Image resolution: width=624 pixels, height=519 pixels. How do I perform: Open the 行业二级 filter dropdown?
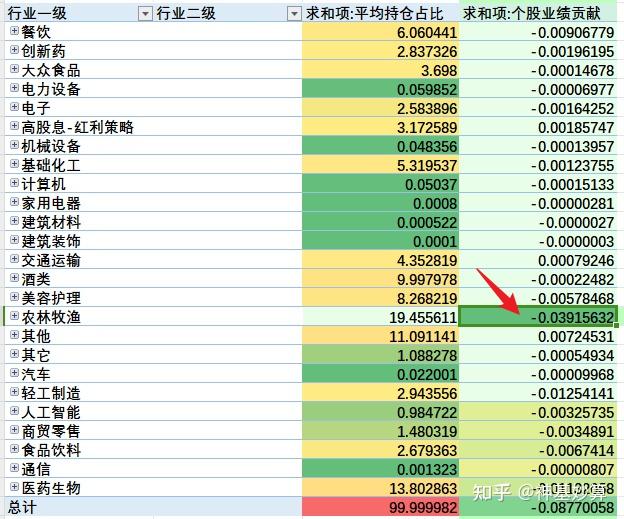tap(294, 14)
